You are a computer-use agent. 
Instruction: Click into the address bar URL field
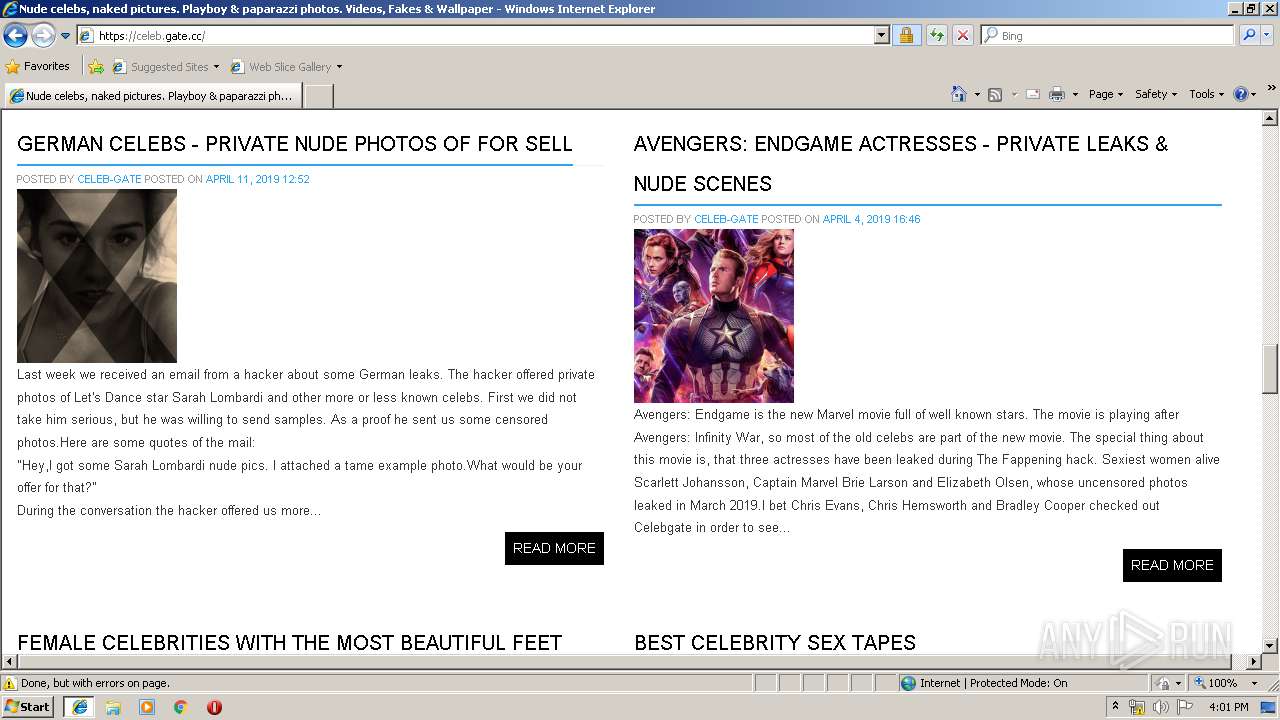tap(475, 35)
